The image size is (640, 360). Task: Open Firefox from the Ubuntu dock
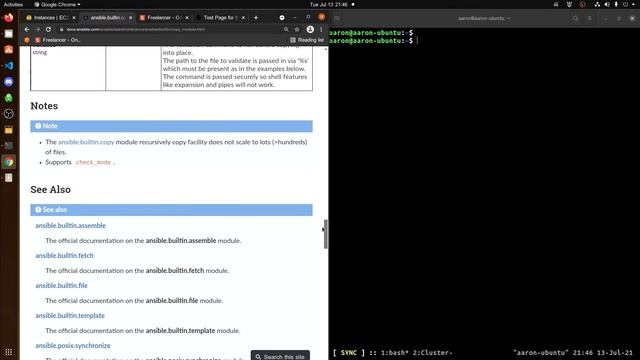pyautogui.click(x=9, y=18)
